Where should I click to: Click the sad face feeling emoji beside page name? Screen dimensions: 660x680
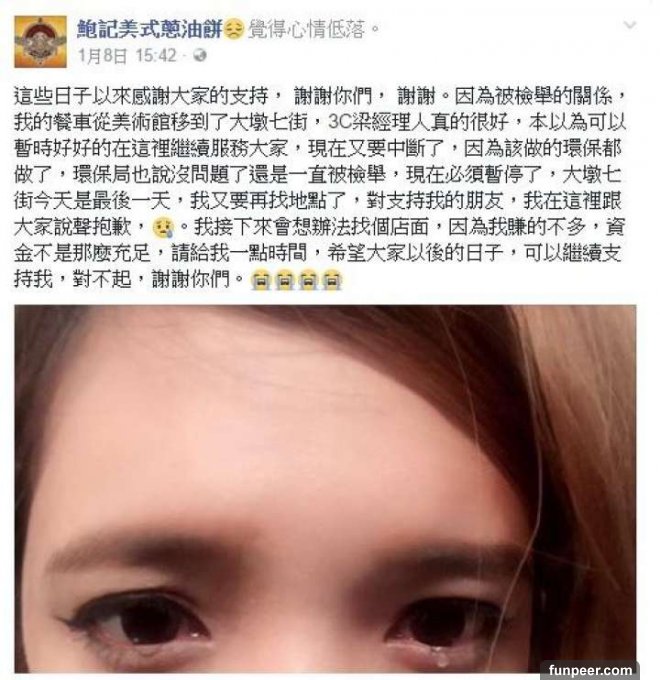coord(235,30)
